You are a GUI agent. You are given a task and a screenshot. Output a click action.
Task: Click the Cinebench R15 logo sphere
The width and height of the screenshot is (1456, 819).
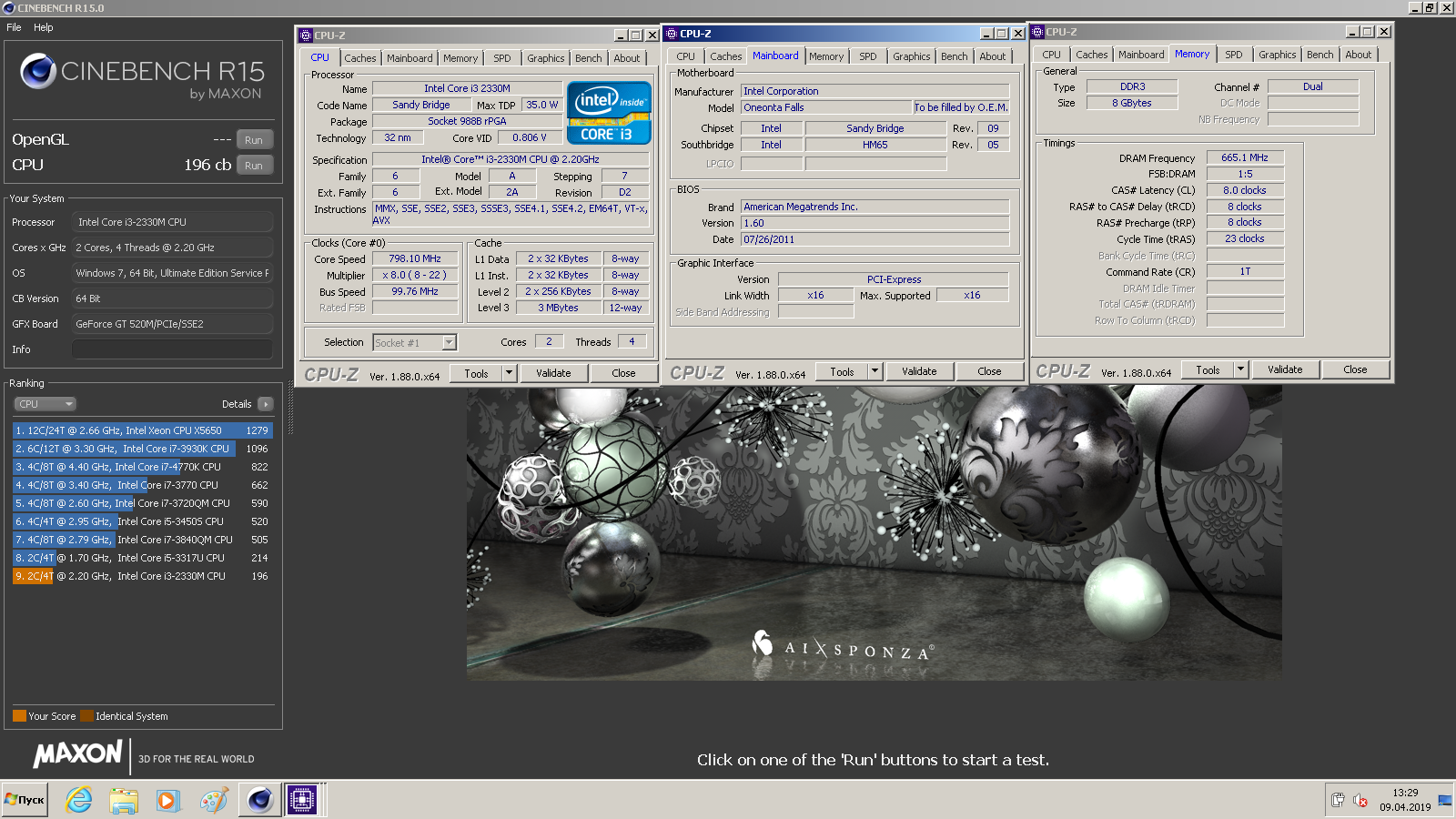pos(38,71)
